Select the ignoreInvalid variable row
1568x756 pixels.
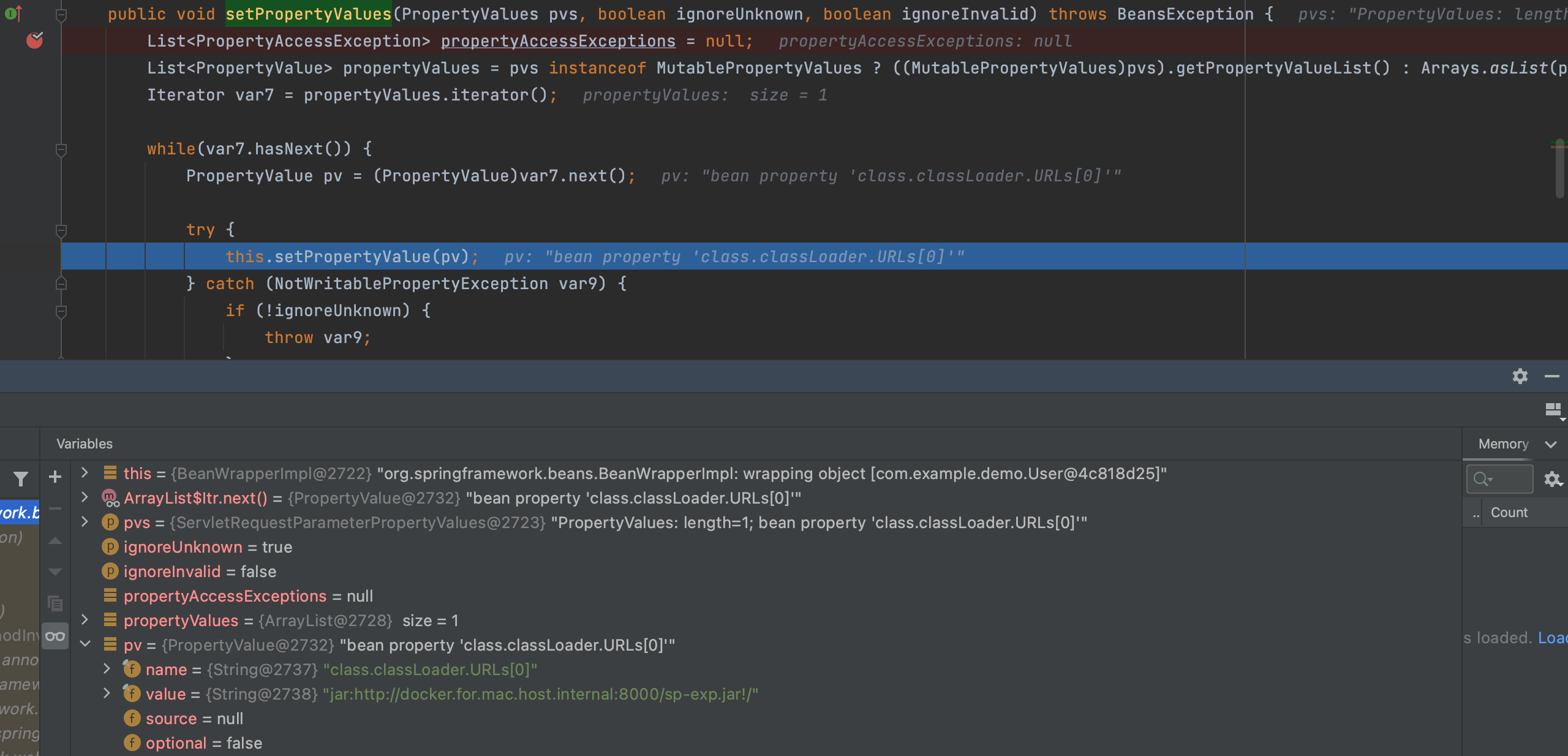tap(766, 572)
